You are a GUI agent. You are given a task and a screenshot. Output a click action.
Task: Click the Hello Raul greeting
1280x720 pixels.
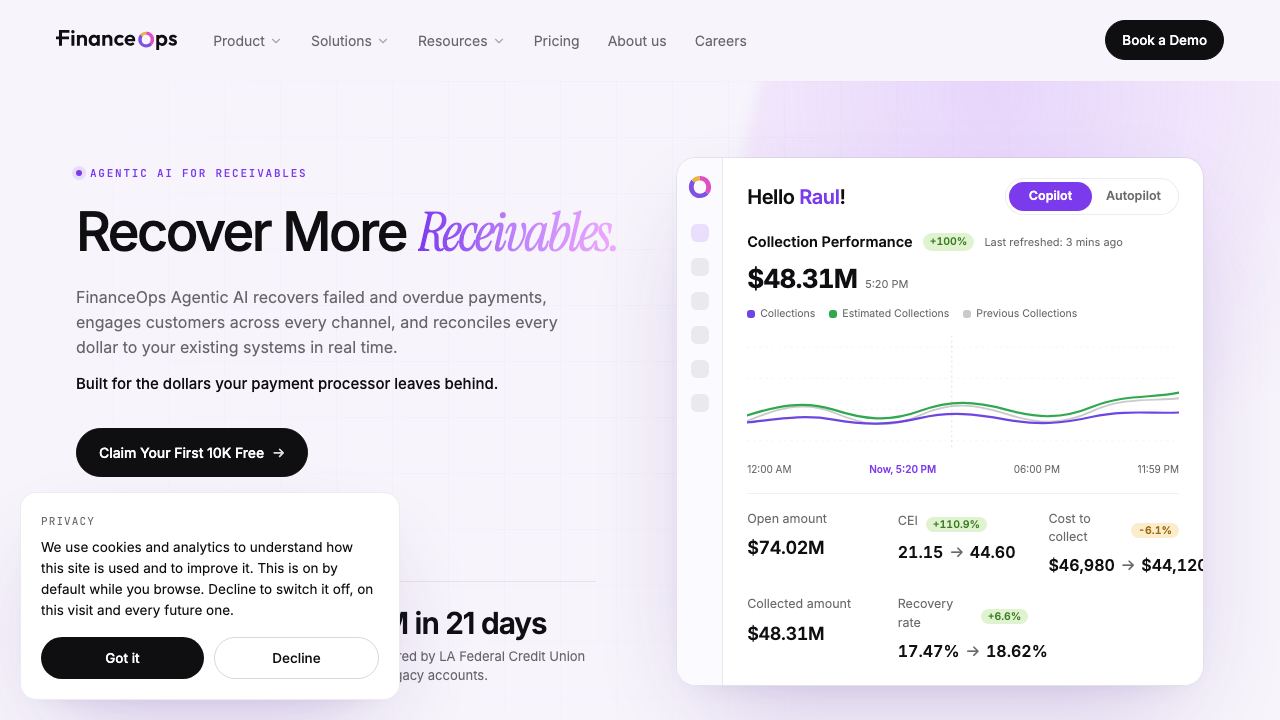796,197
